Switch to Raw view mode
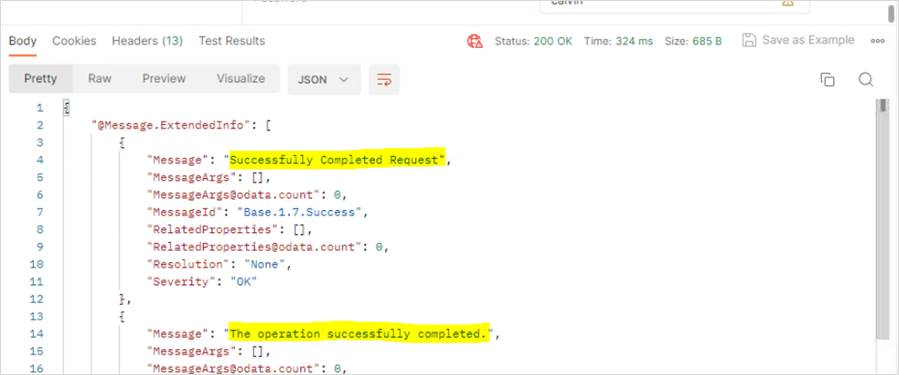The width and height of the screenshot is (899, 375). 100,79
